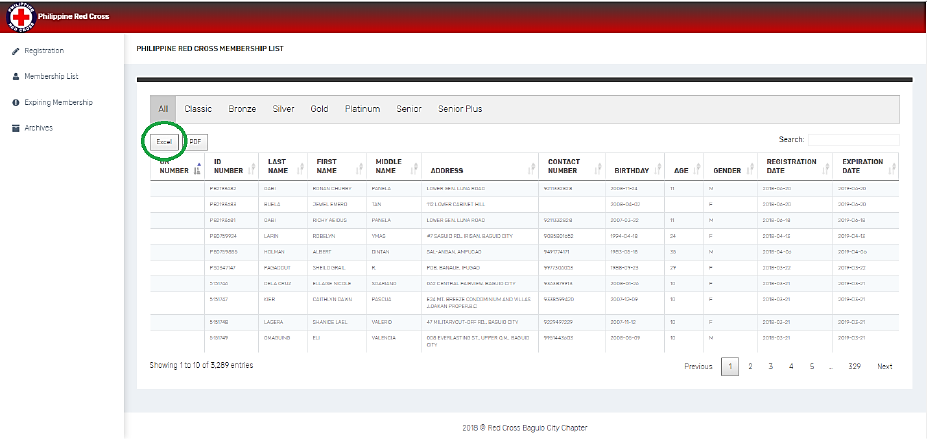Click the Philippine Red Cross logo
The width and height of the screenshot is (937, 439).
pyautogui.click(x=20, y=17)
